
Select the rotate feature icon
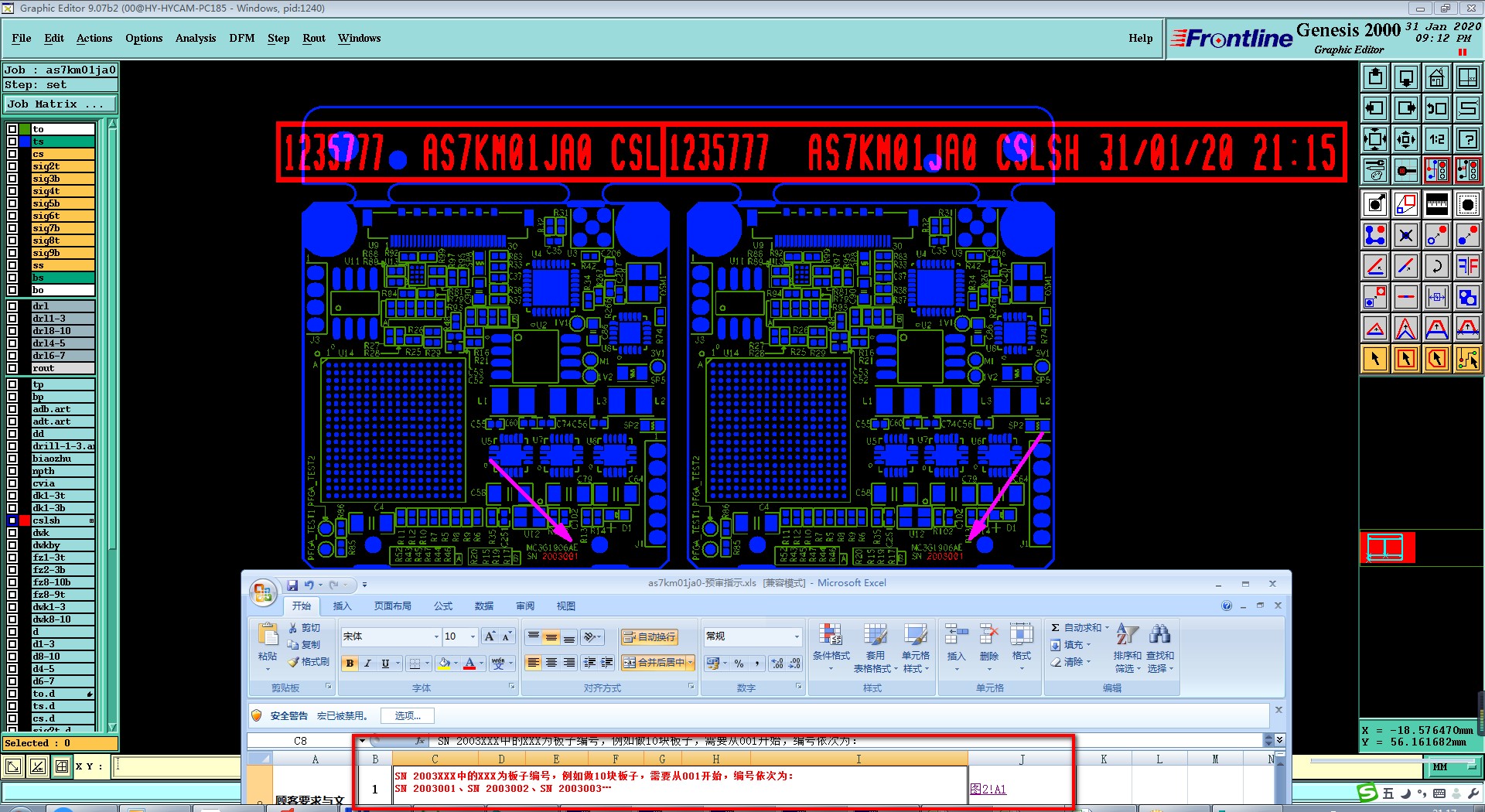pyautogui.click(x=1436, y=266)
